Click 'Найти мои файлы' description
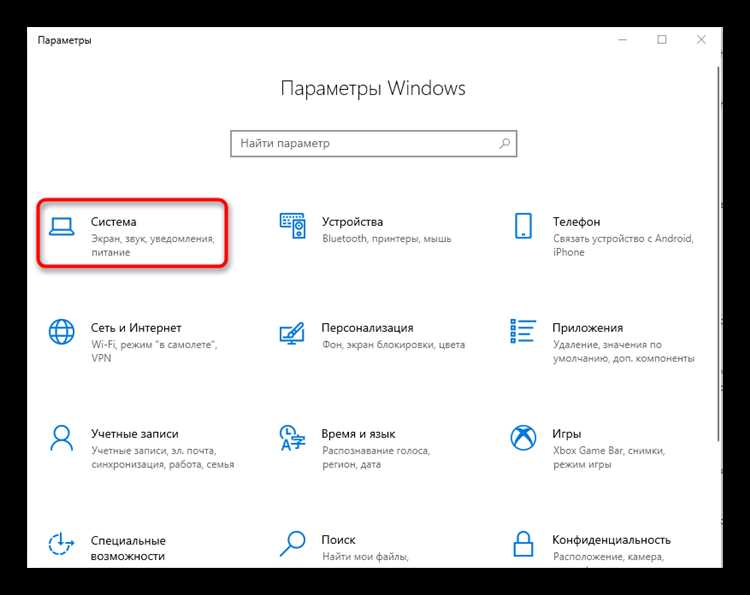 (365, 557)
